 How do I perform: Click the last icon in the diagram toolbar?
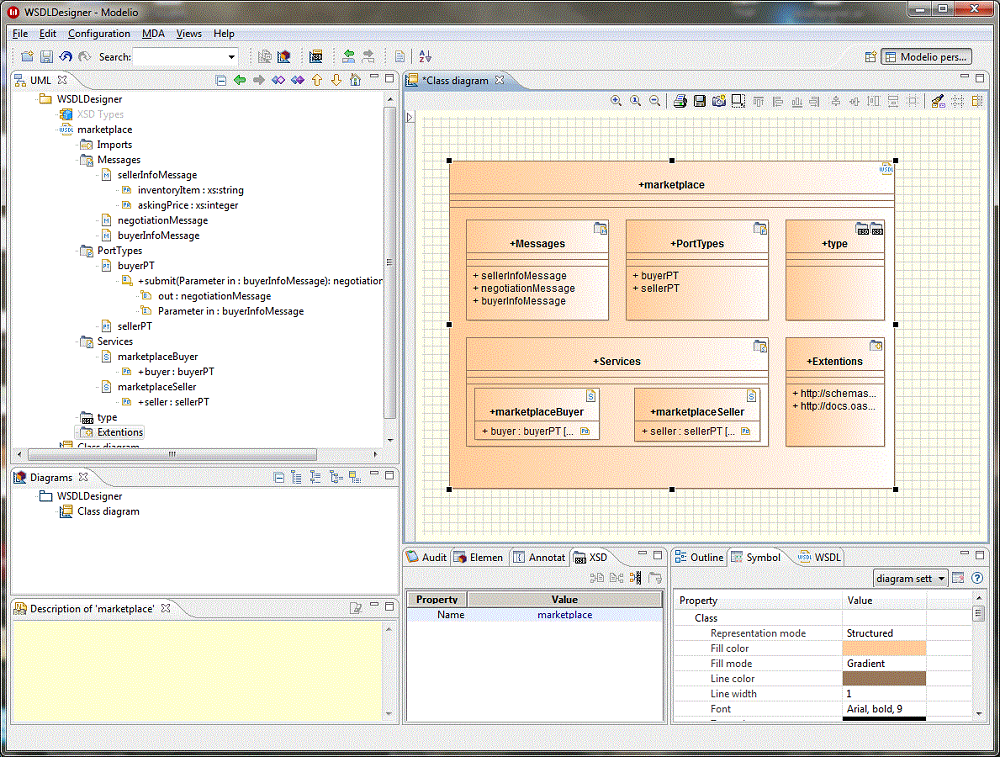(976, 101)
